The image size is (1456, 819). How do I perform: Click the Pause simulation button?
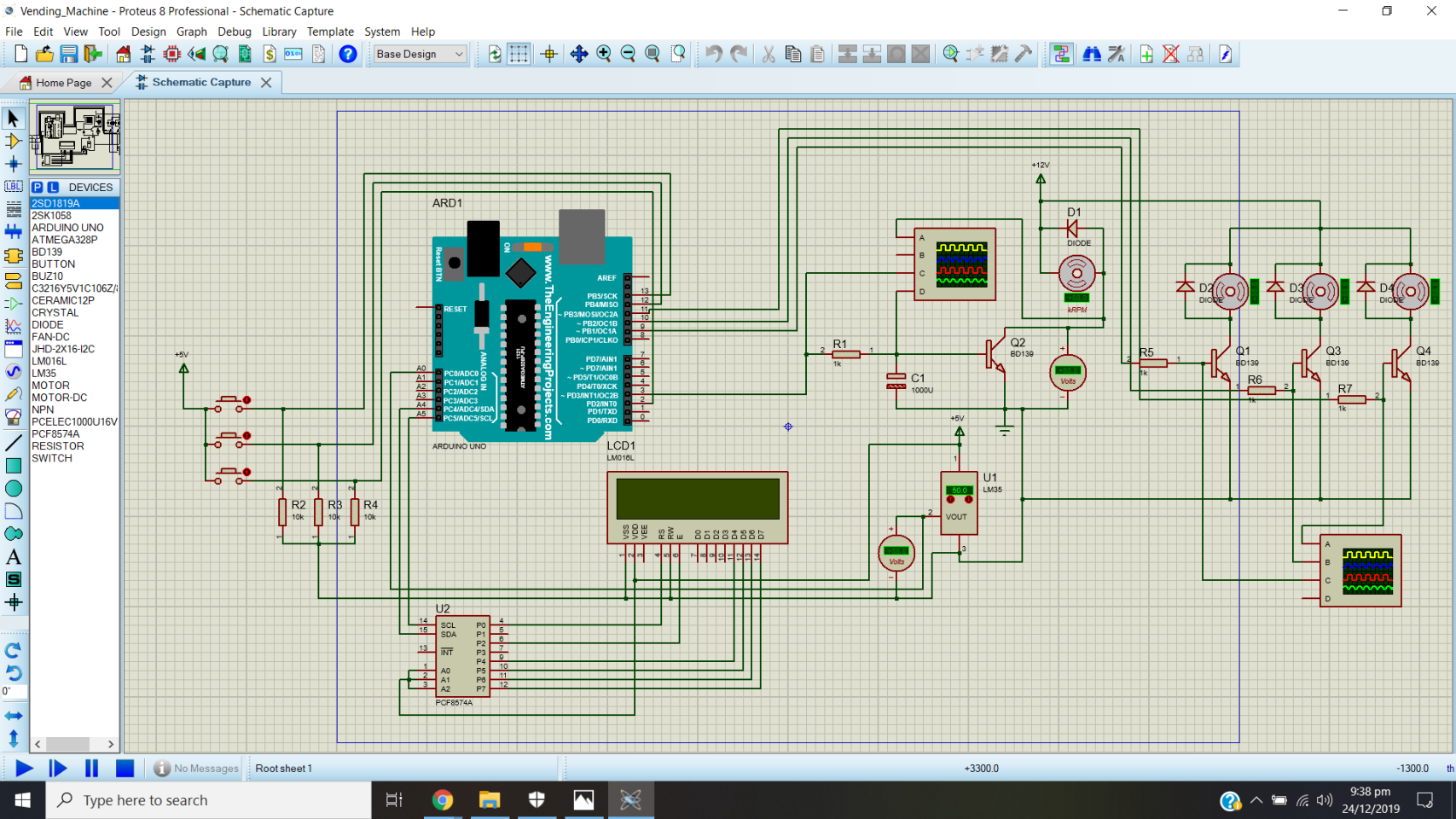91,769
